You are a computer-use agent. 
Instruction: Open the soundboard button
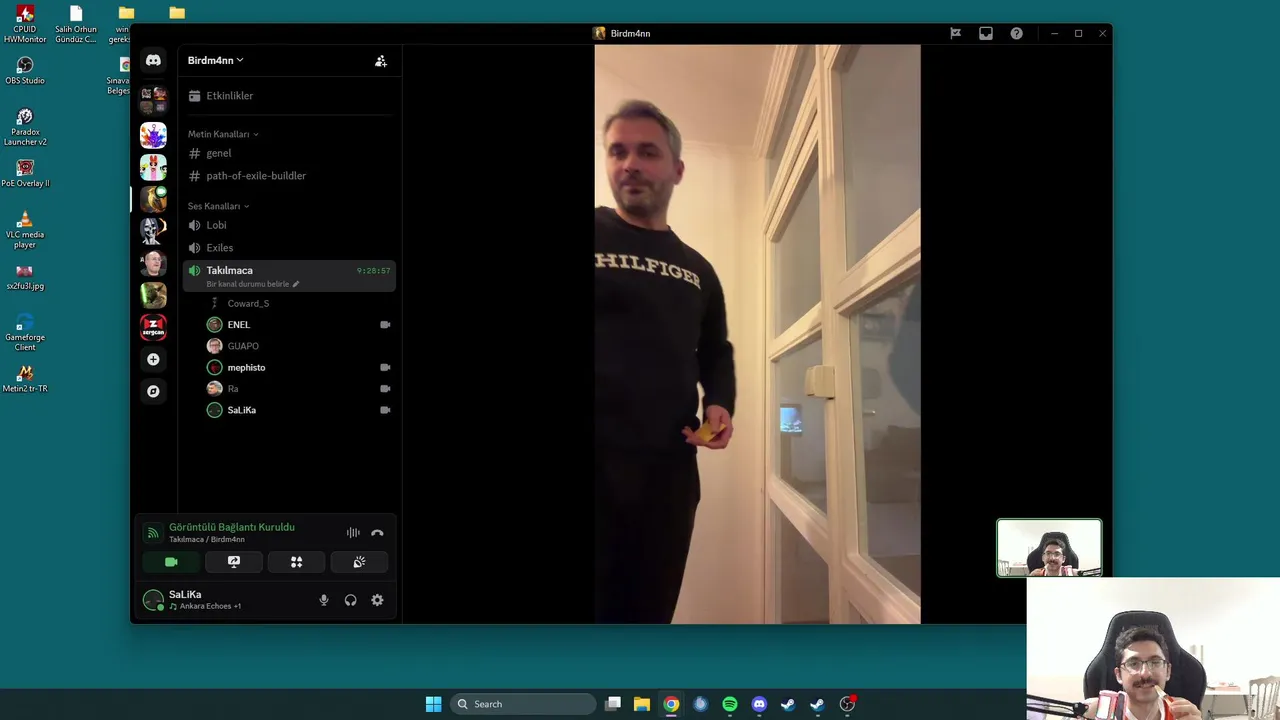point(359,562)
